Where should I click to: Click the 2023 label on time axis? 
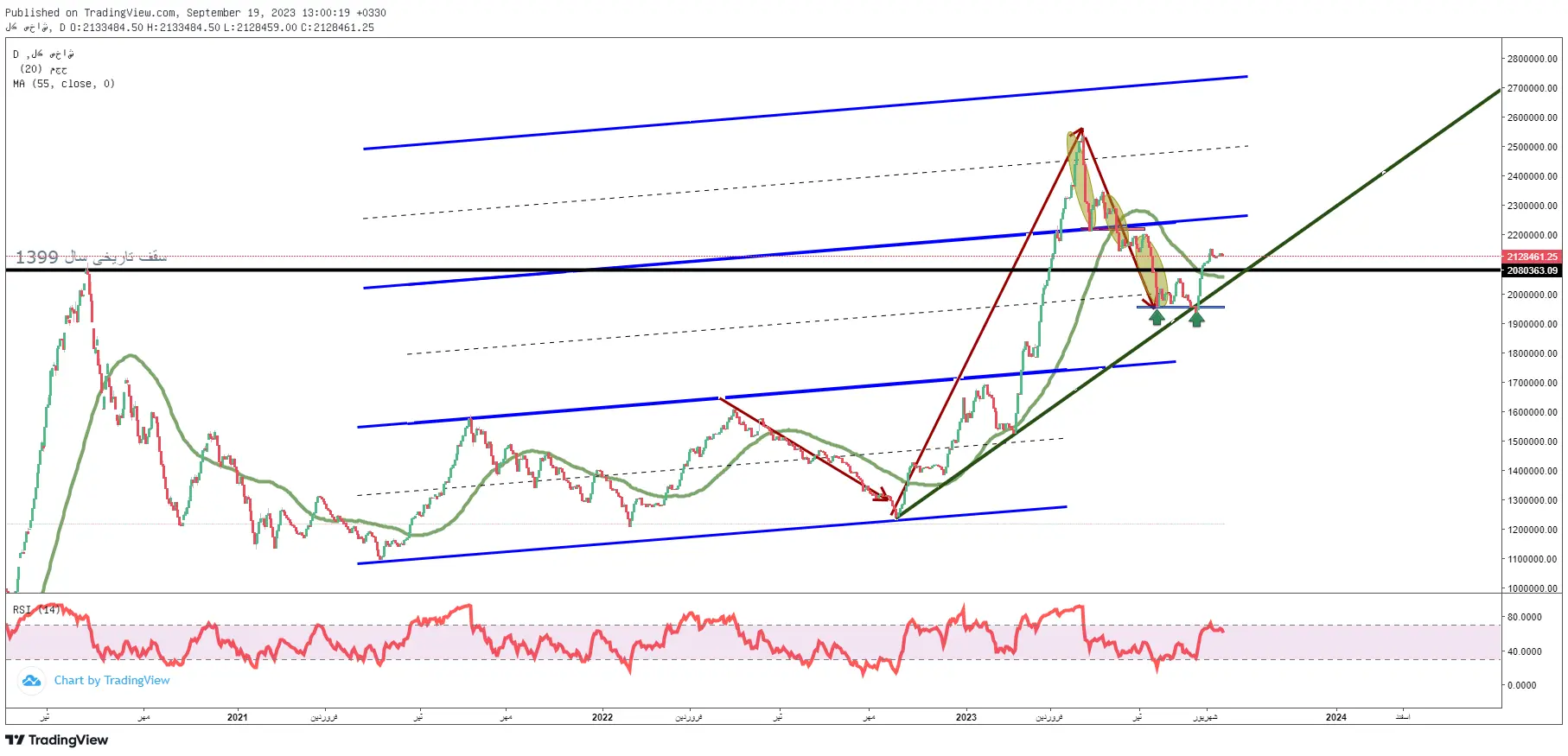966,717
